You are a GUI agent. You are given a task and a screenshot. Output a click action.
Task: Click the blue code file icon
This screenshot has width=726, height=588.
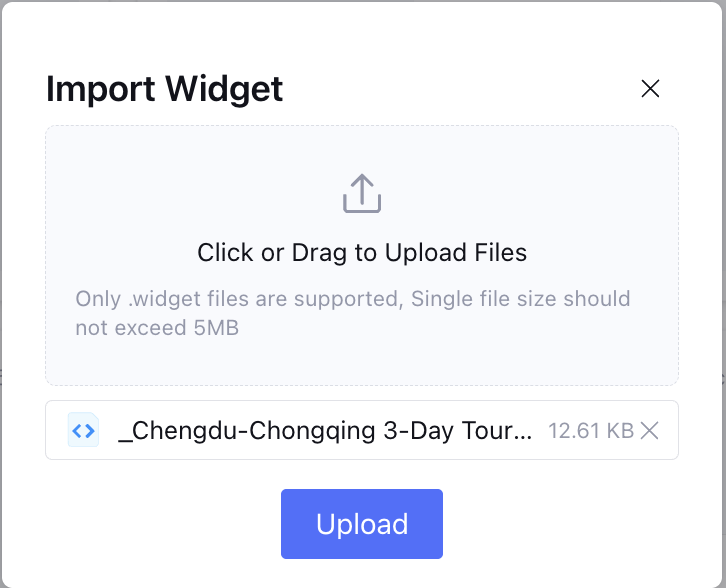[83, 430]
